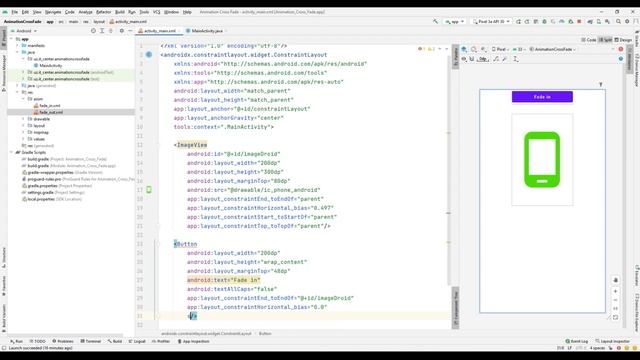
Task: Switch to Code view mode
Action: 589,40
